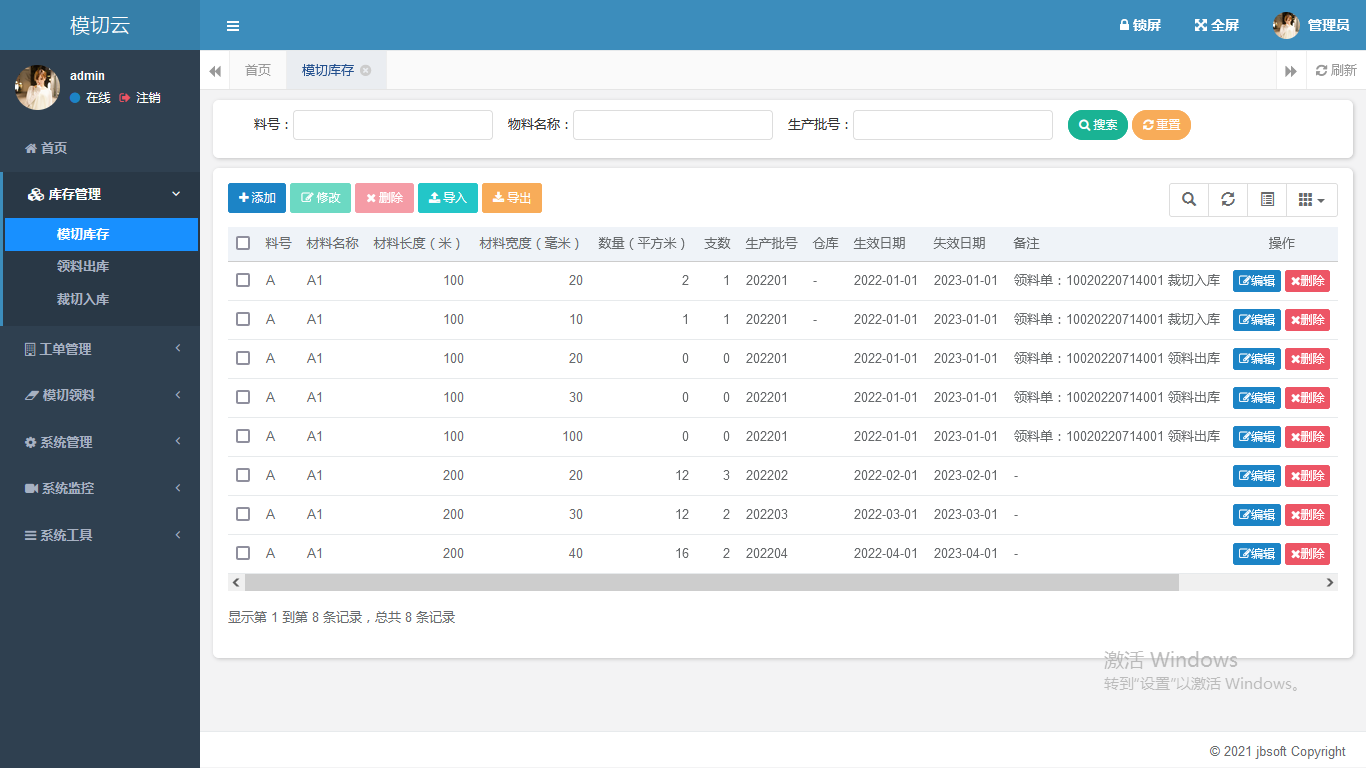Collapse the 库存管理 sidebar menu

[100, 194]
